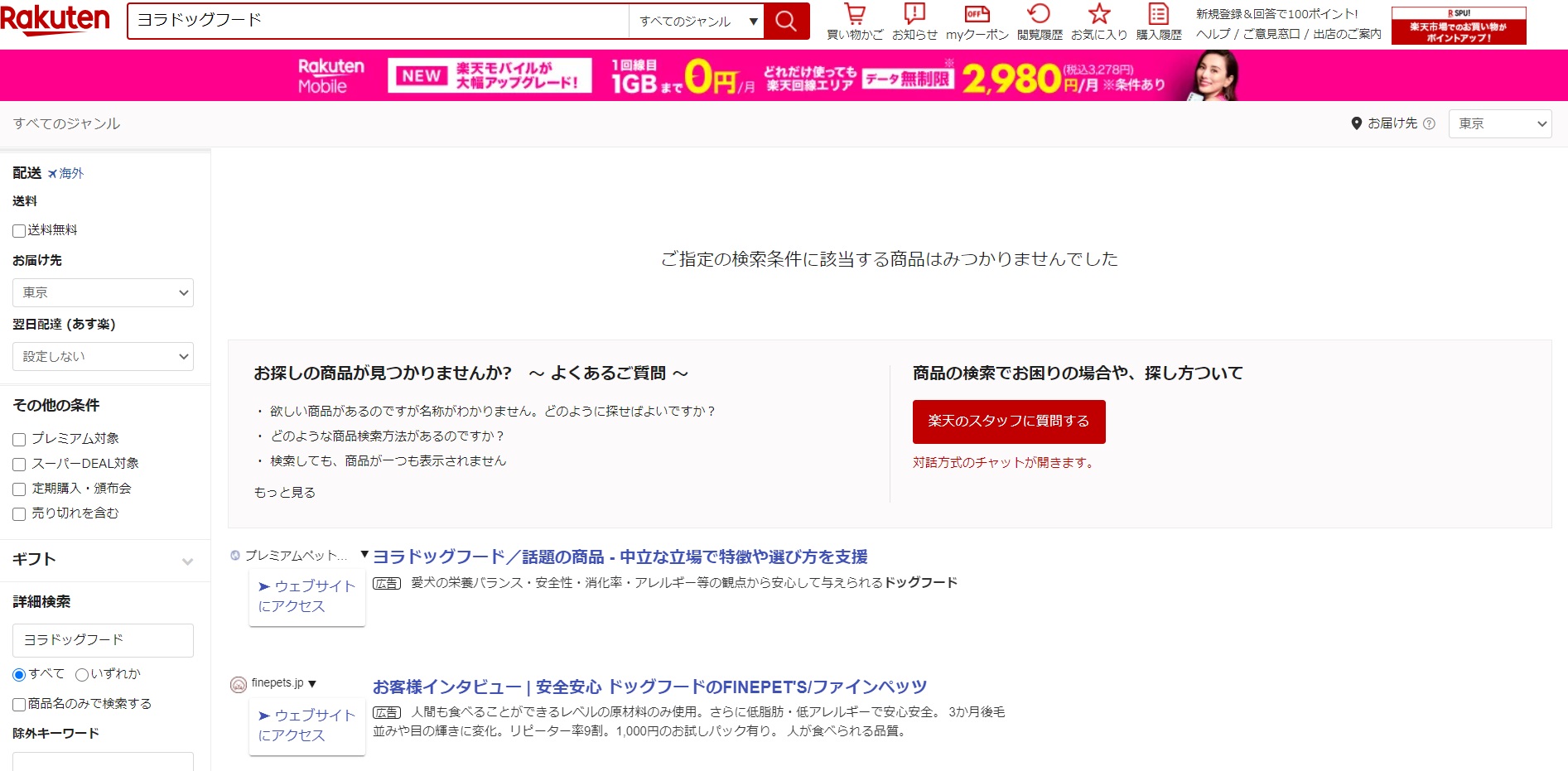Click the 海外 shipping link
The width and height of the screenshot is (1568, 771).
[x=71, y=174]
